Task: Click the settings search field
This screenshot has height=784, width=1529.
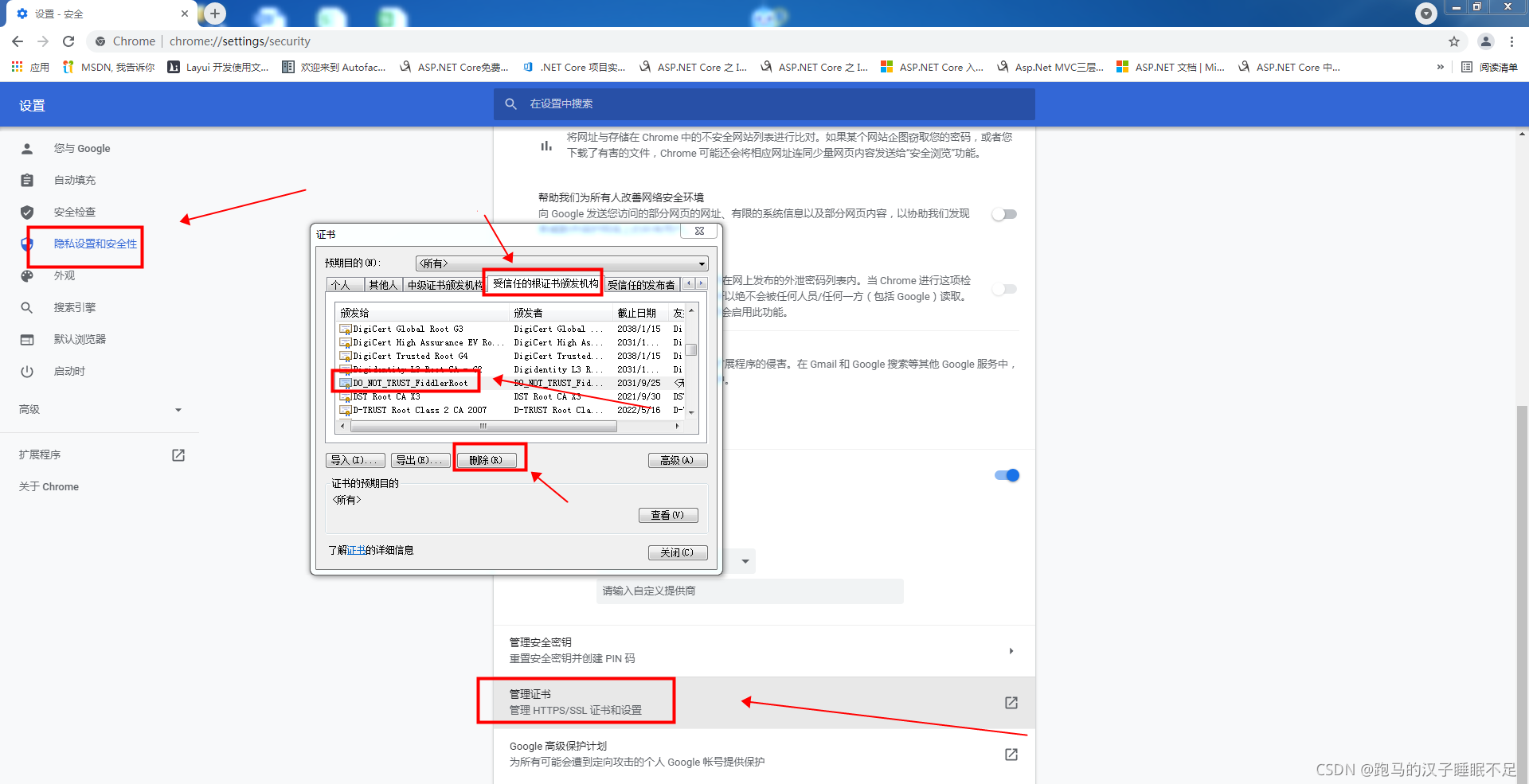Action: (x=764, y=104)
